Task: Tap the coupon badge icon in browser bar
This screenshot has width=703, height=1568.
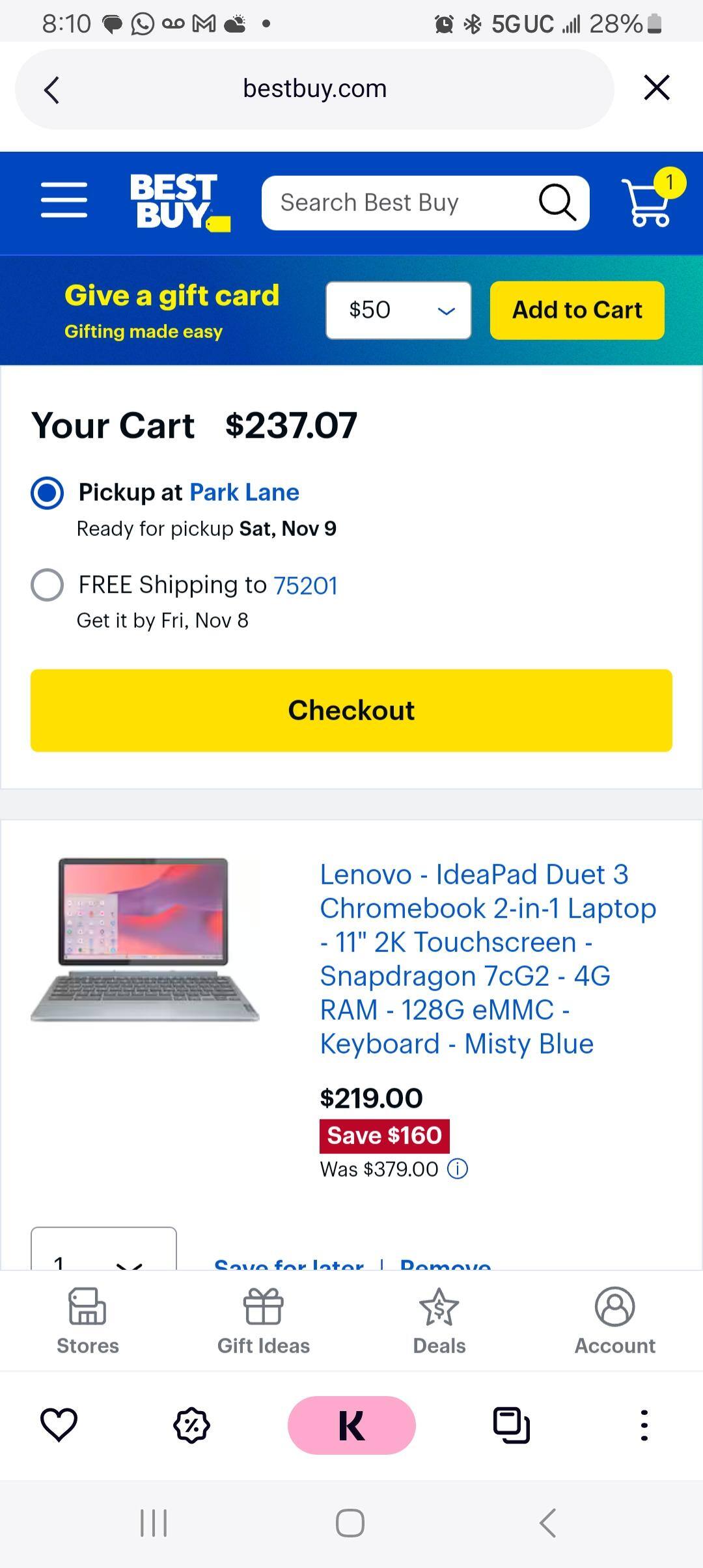Action: (191, 1425)
